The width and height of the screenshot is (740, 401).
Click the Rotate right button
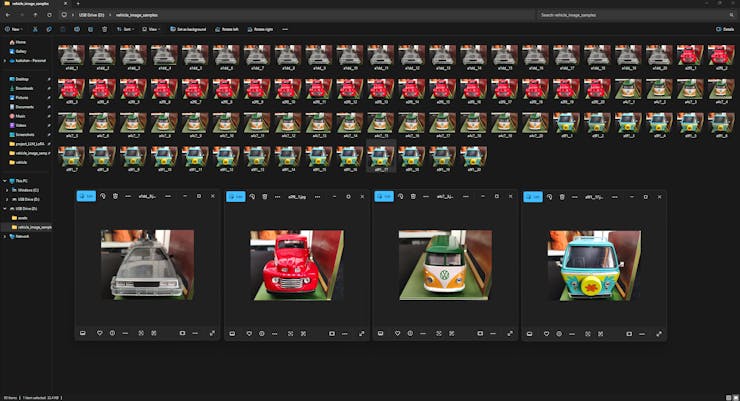pos(261,29)
